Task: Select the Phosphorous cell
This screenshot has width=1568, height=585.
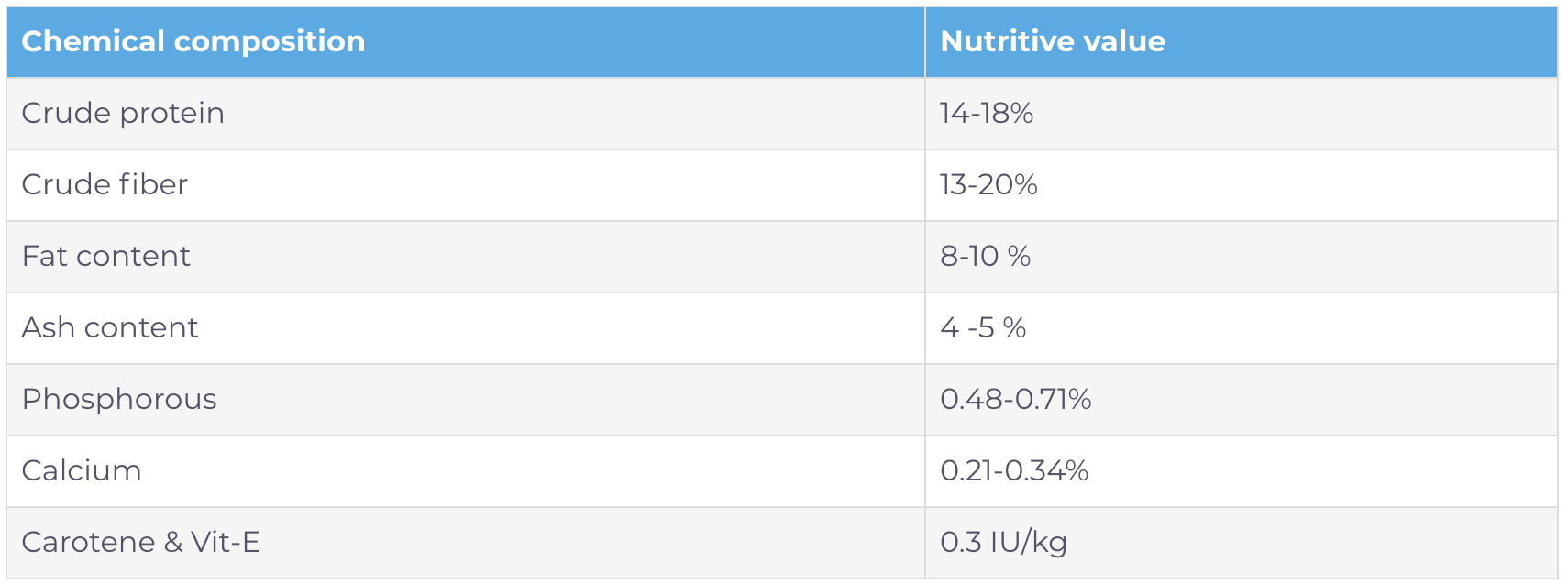Action: [119, 399]
